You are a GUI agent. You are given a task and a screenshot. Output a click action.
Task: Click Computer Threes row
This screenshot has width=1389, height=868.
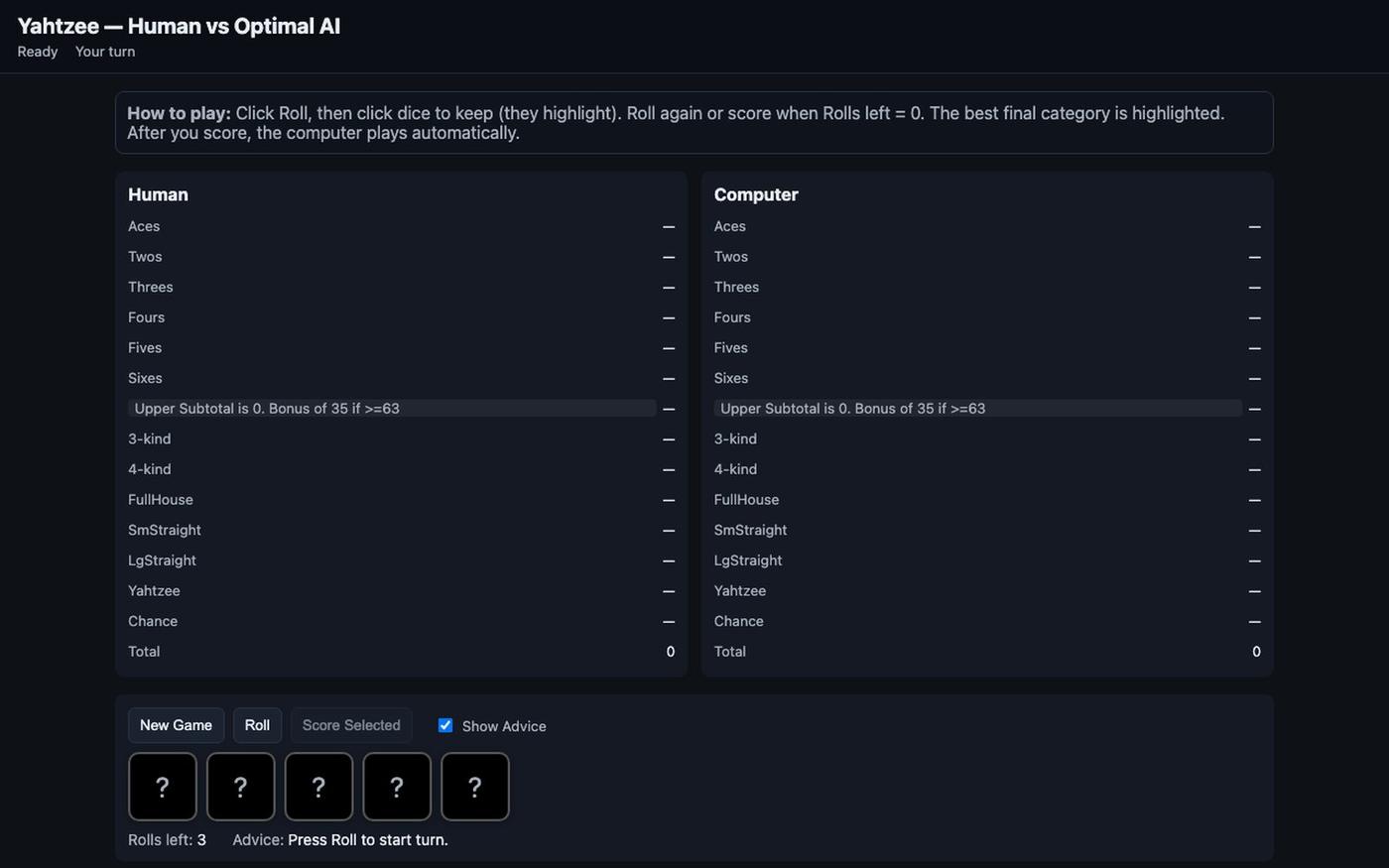click(x=987, y=287)
